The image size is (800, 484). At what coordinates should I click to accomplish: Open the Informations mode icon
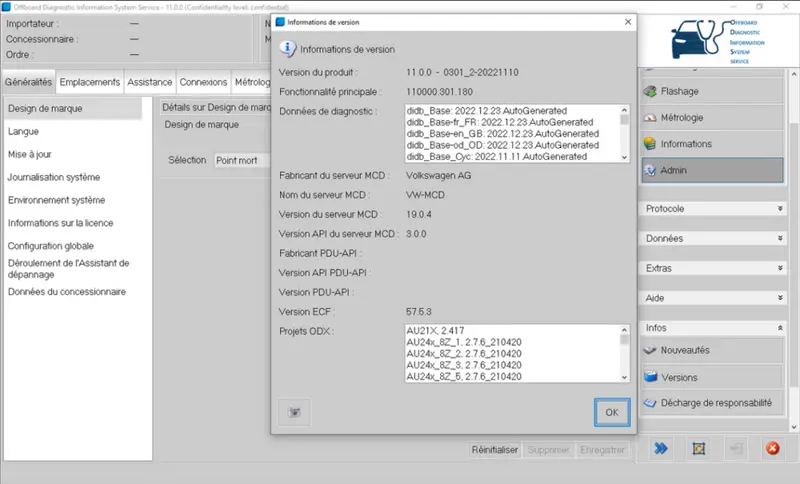[650, 144]
